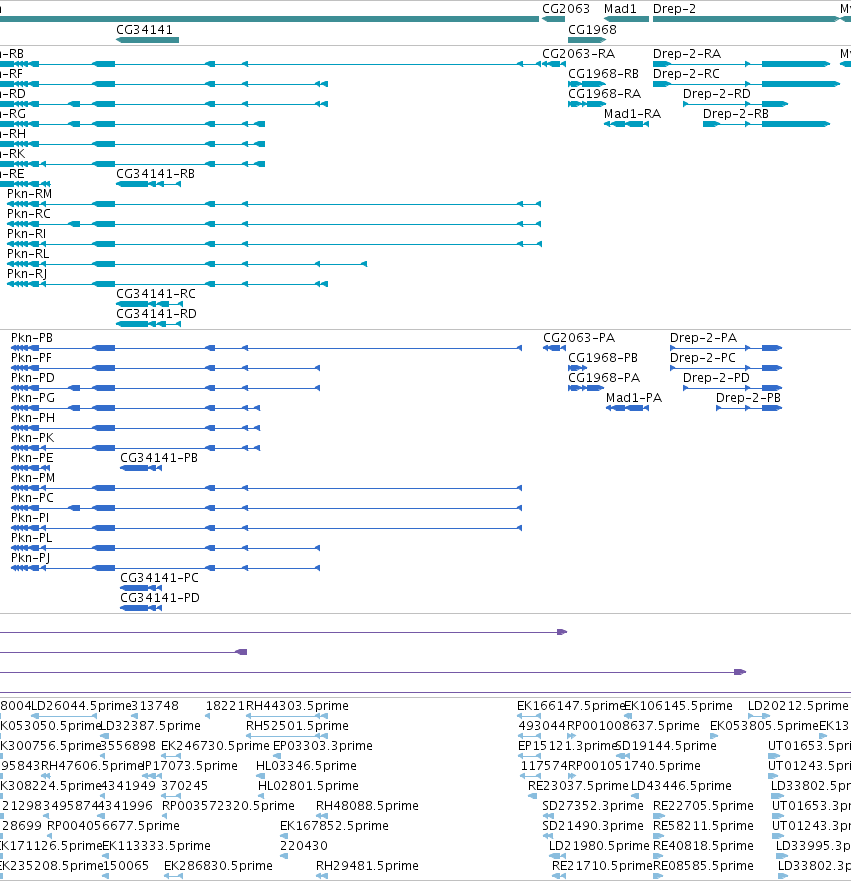851x881 pixels.
Task: Click the LD20212.5prime EST label
Action: (798, 706)
